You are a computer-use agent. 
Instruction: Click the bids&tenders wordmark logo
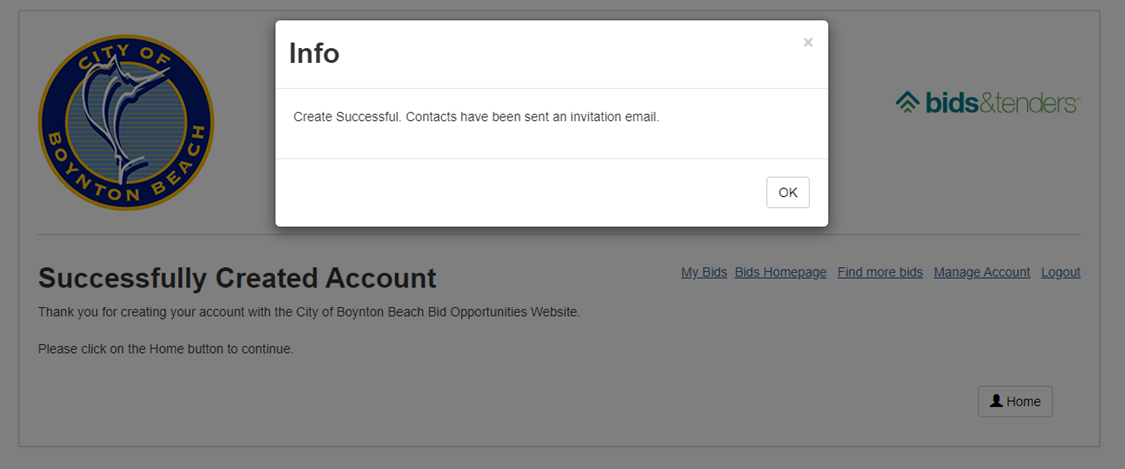tap(1003, 103)
